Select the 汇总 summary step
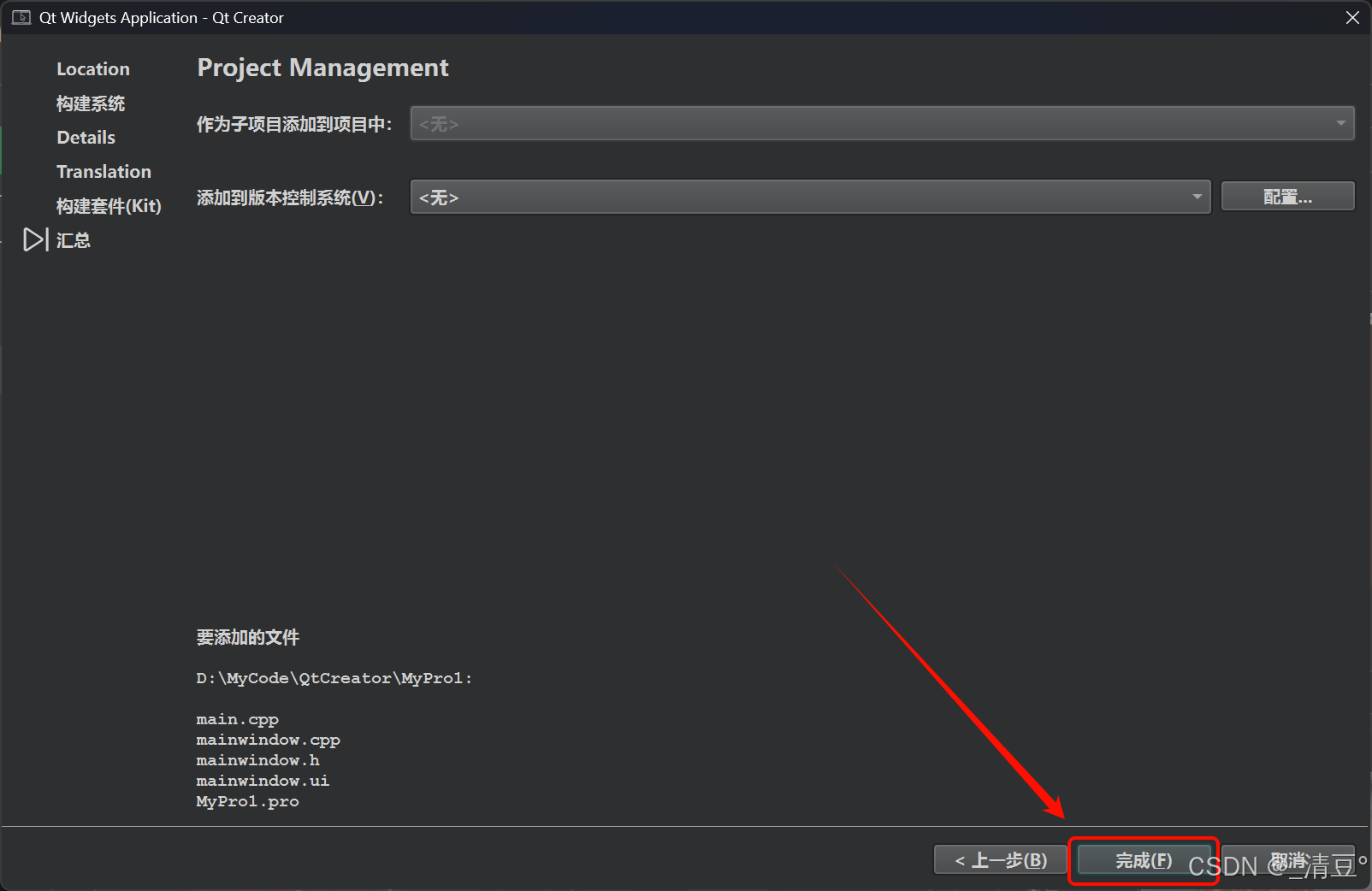This screenshot has height=891, width=1372. click(74, 240)
